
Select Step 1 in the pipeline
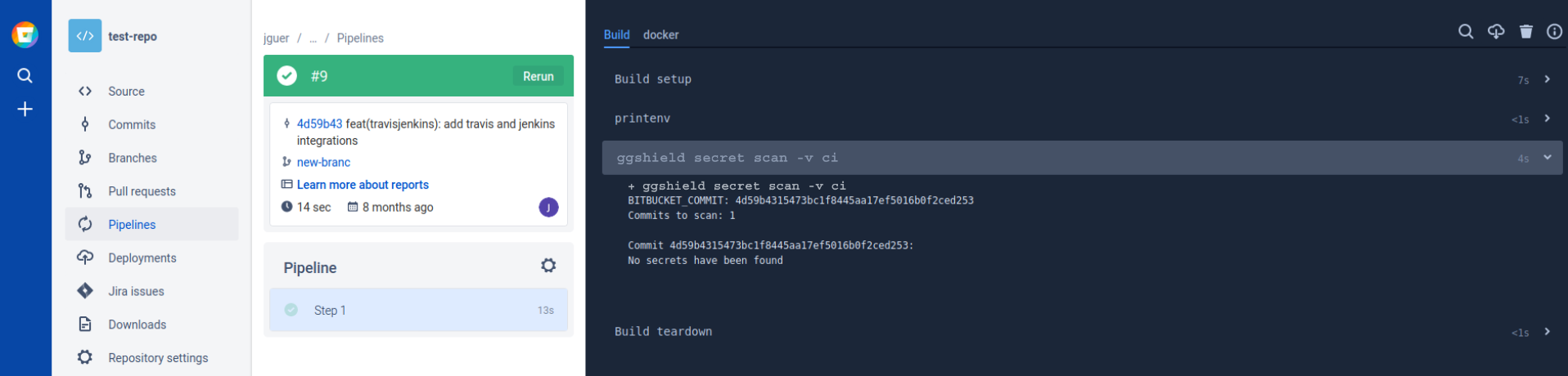[418, 310]
